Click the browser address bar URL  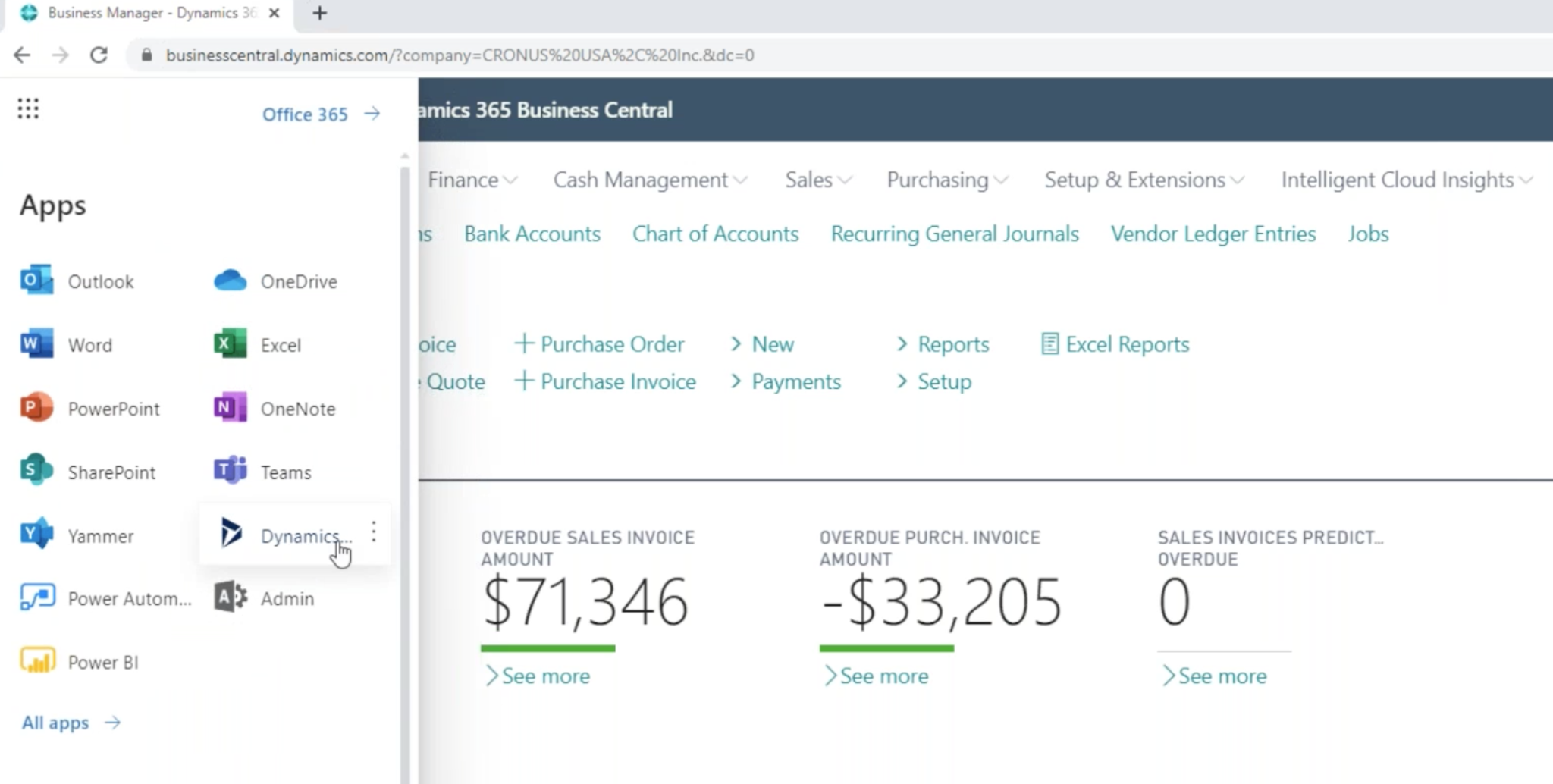click(x=460, y=55)
